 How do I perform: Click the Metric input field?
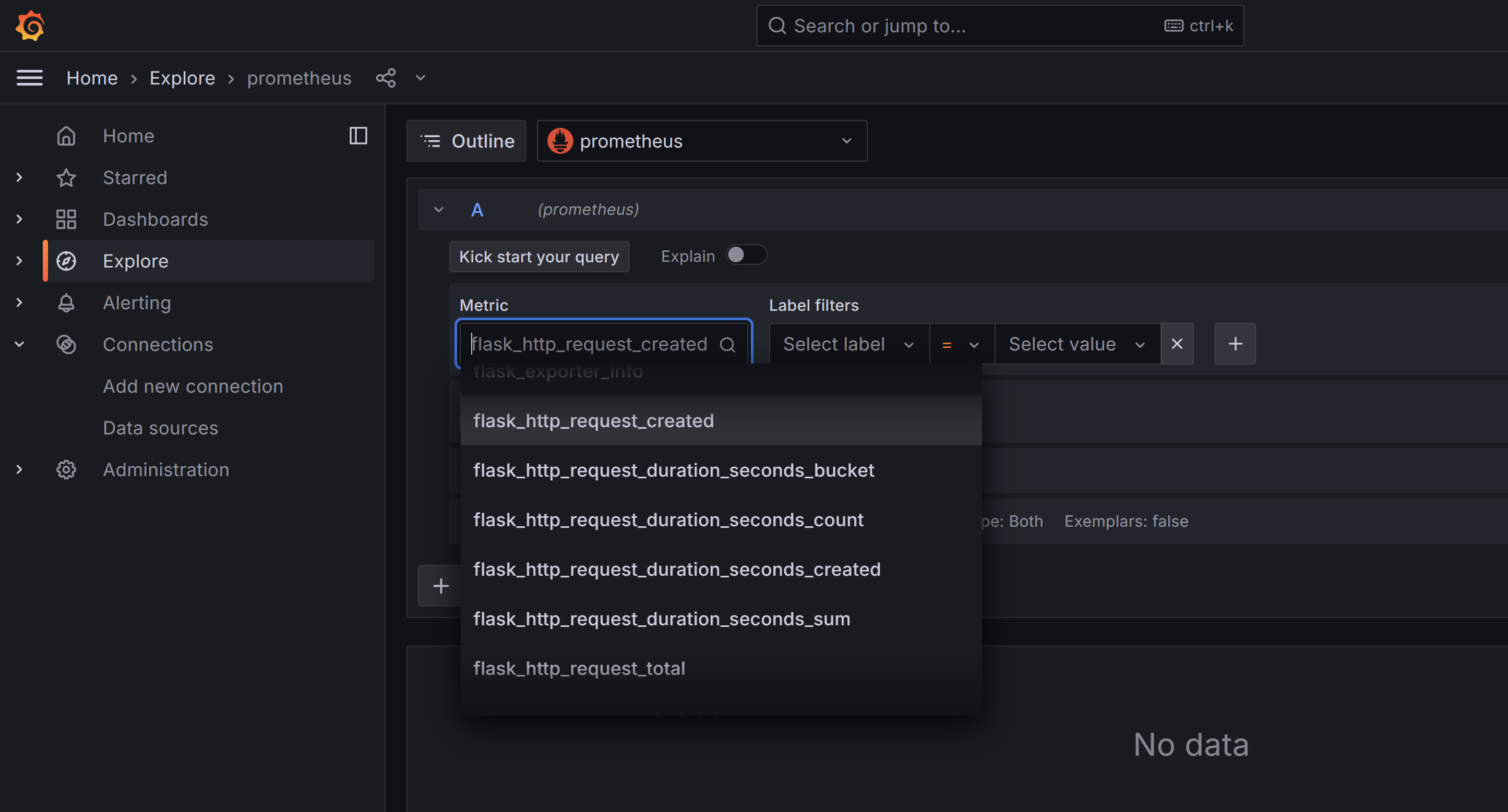pyautogui.click(x=604, y=344)
